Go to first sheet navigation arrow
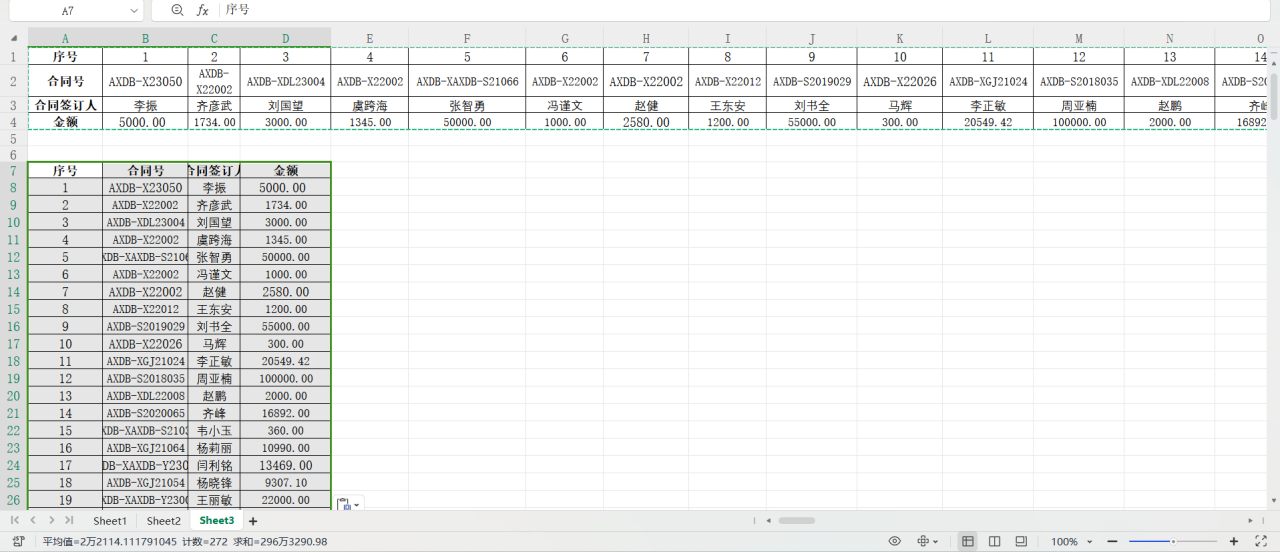 tap(15, 521)
